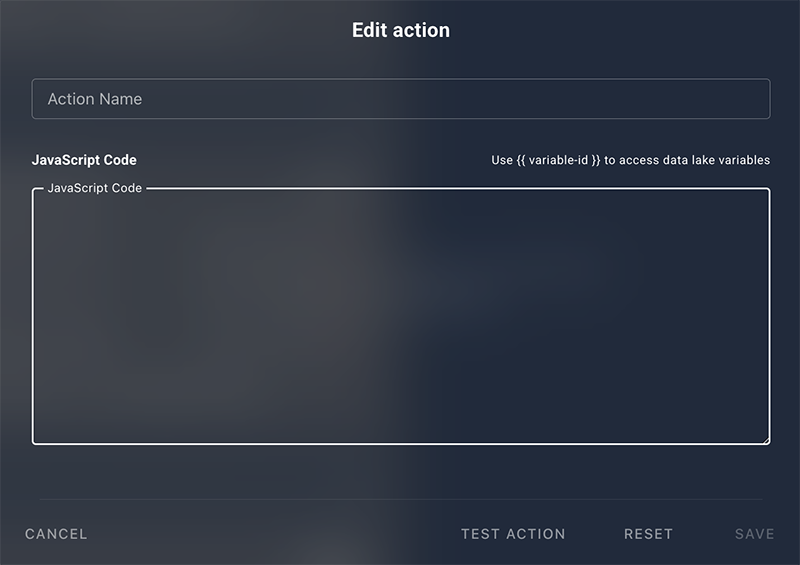Place cursor in the code editor box
Image resolution: width=800 pixels, height=565 pixels.
click(401, 316)
